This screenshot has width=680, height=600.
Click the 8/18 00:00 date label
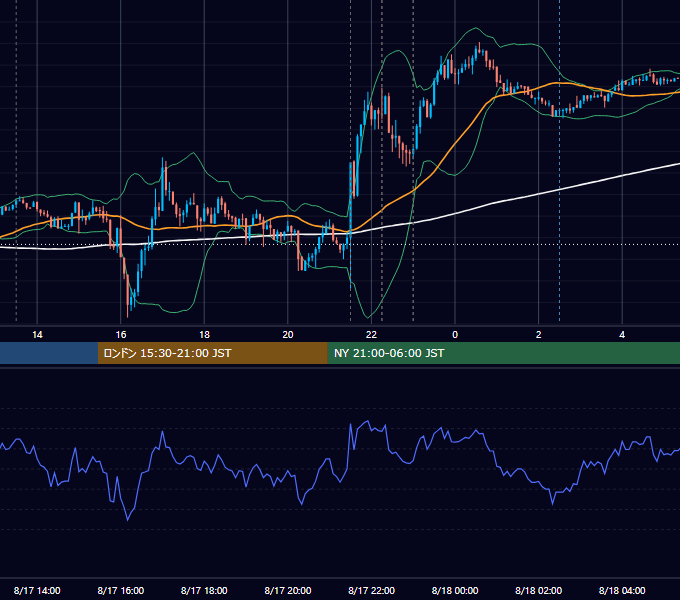tap(455, 590)
